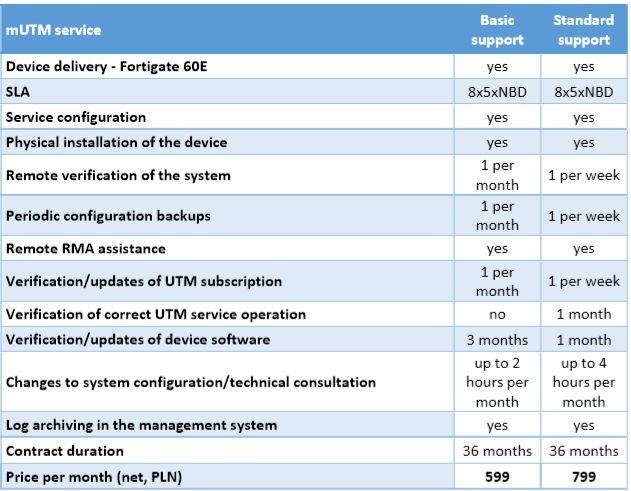This screenshot has height=491, width=631.
Task: Select Basic 'yes' for Service configuration
Action: click(497, 118)
